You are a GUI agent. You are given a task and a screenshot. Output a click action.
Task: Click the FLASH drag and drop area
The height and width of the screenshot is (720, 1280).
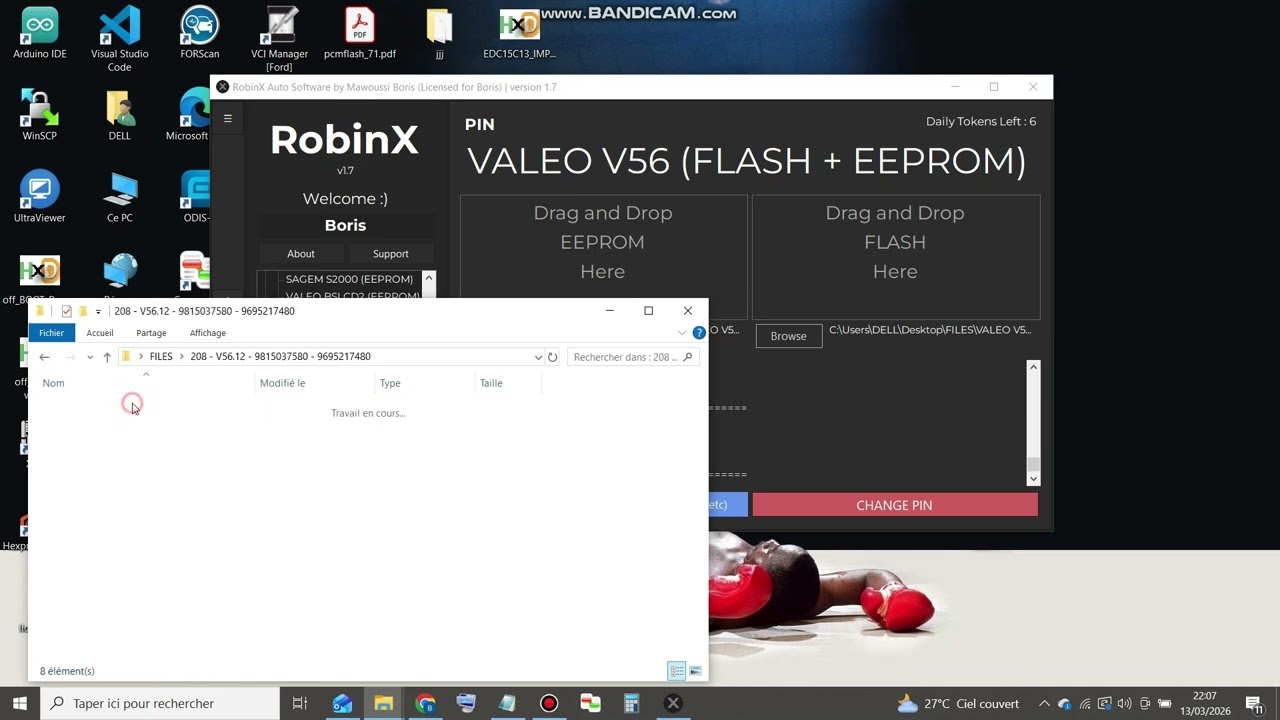895,257
